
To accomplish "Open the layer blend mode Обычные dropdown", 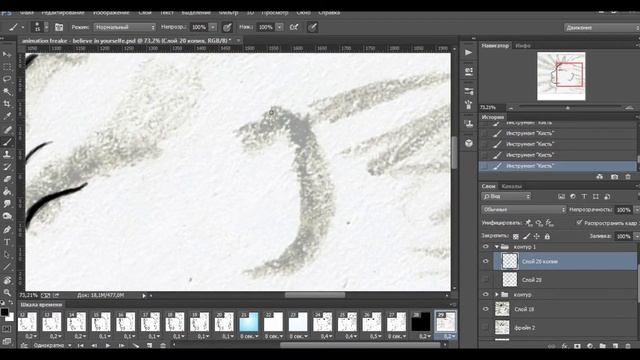I will point(524,210).
